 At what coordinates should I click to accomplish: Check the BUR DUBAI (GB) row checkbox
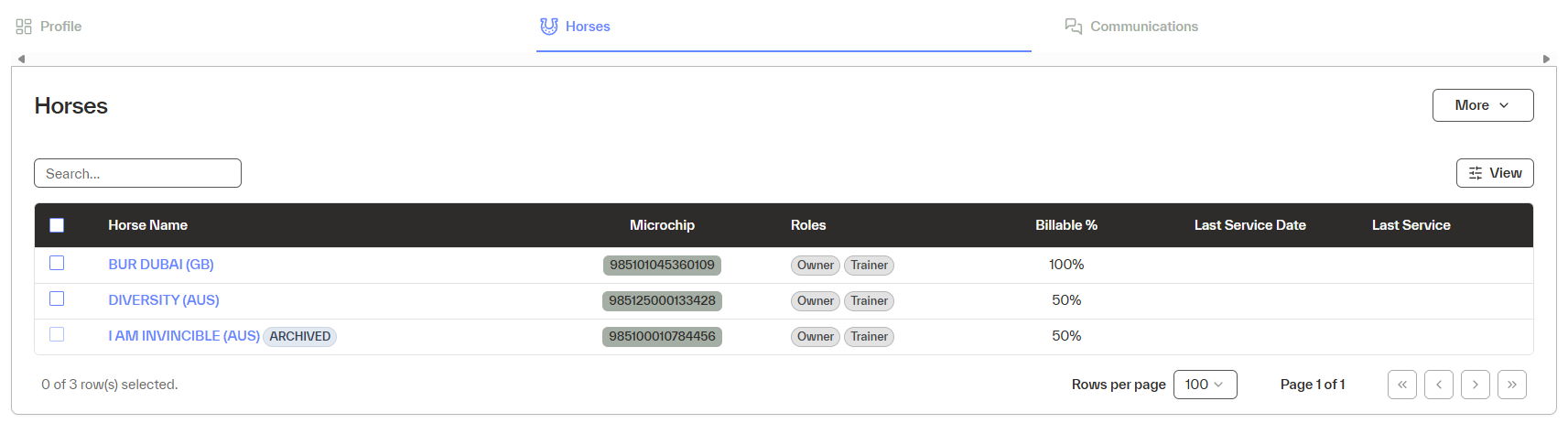(57, 264)
